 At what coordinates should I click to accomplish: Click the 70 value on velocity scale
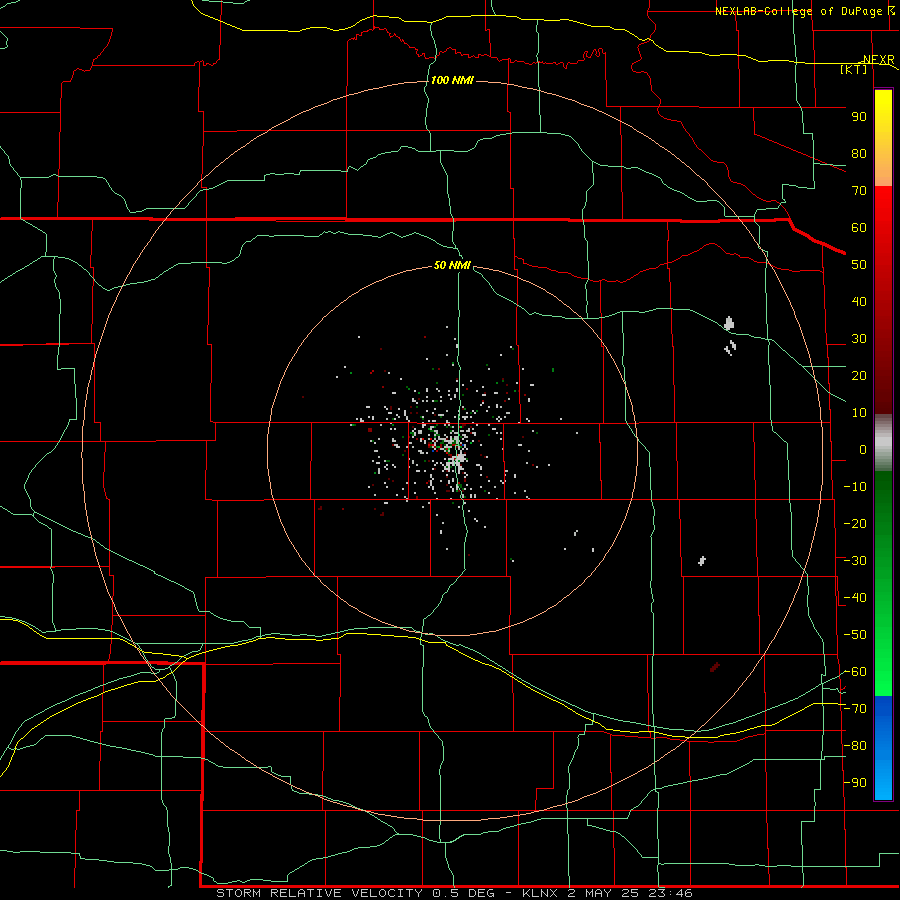859,191
